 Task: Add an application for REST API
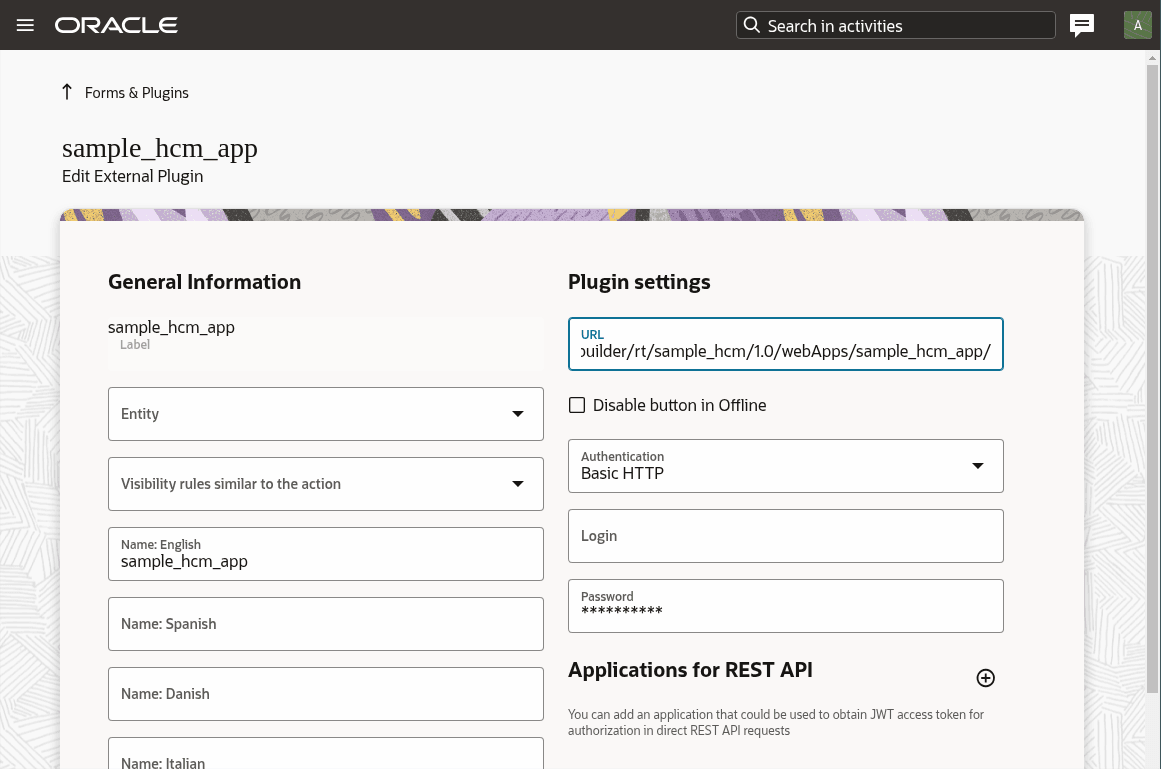[986, 678]
